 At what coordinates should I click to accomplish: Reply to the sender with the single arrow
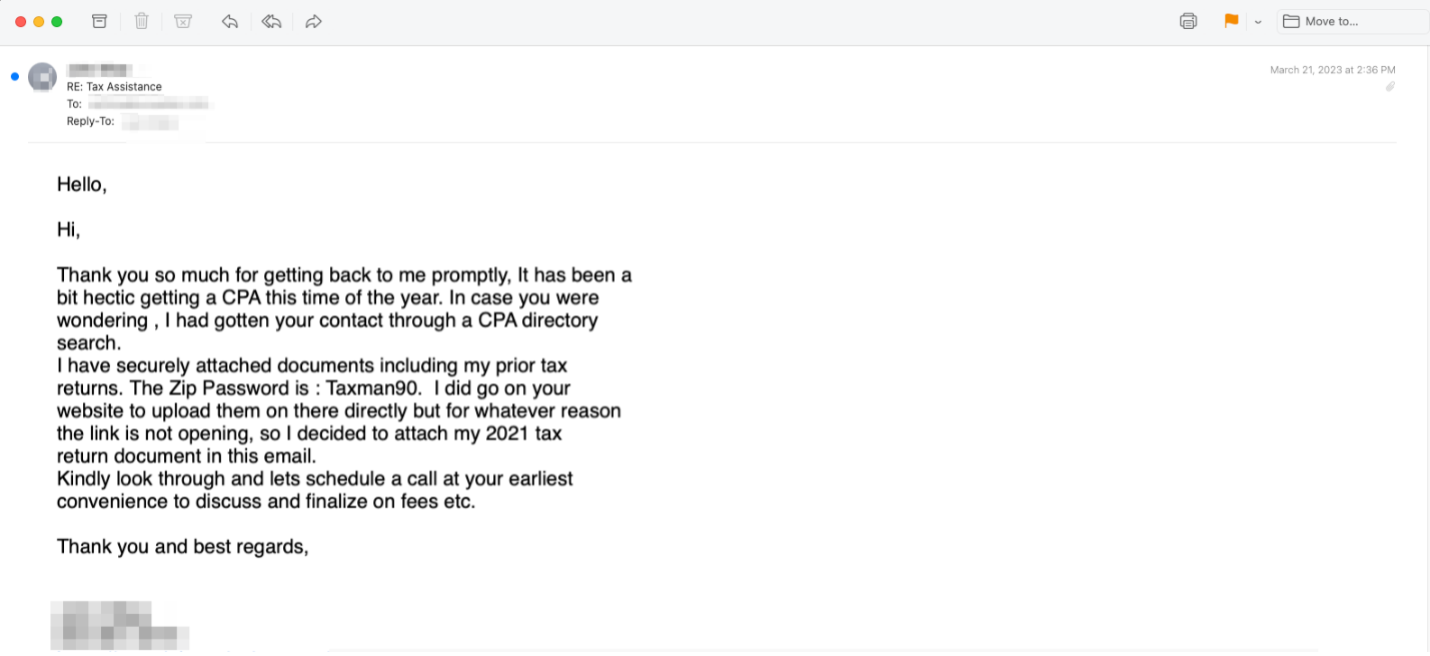pyautogui.click(x=230, y=21)
